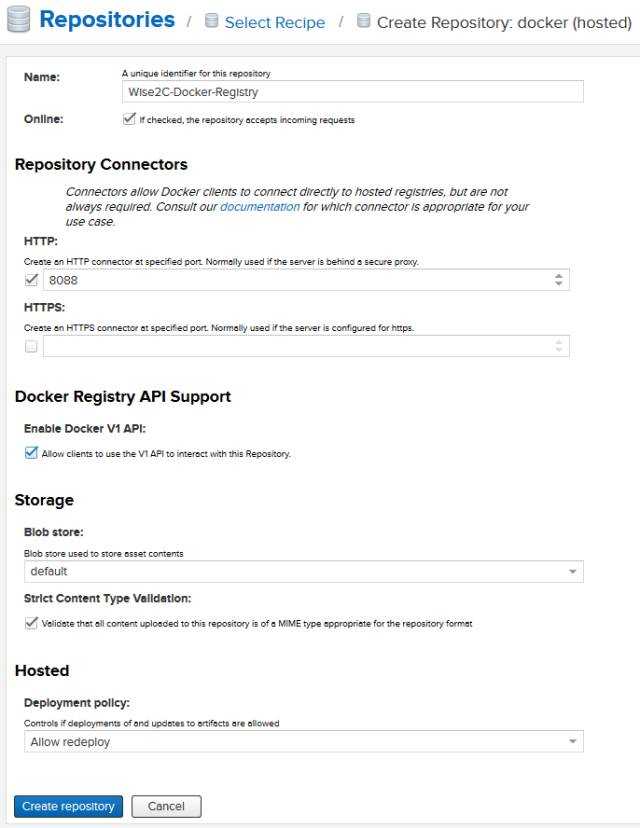The height and width of the screenshot is (828, 640).
Task: Go to Select Recipe breadcrumb
Action: [274, 22]
